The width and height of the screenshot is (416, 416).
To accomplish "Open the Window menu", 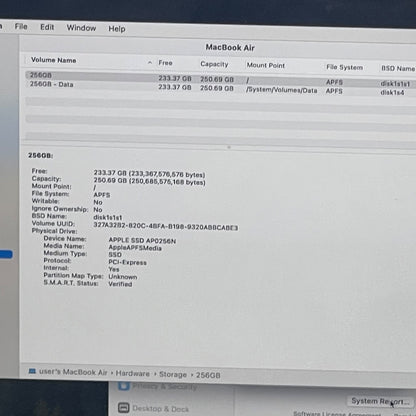I will click(x=81, y=28).
